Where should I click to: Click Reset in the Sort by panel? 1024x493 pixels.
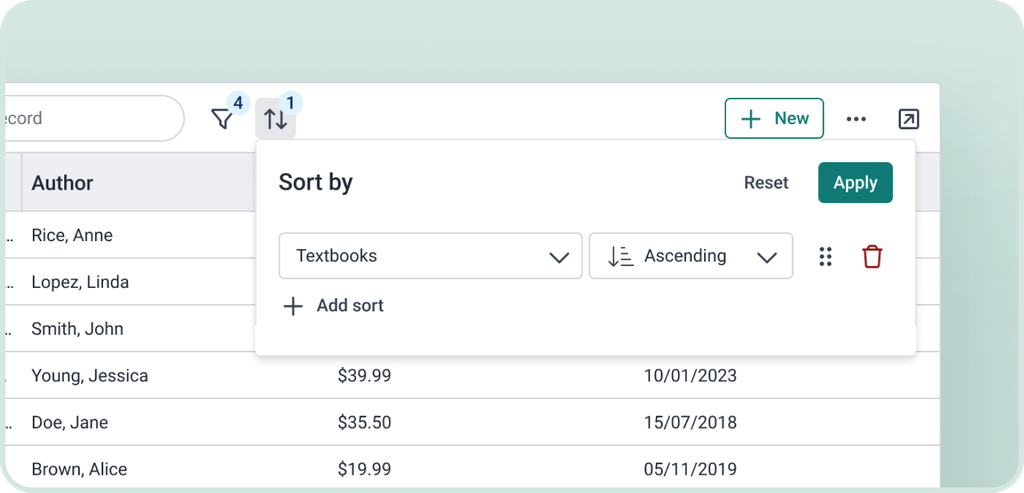click(x=766, y=183)
